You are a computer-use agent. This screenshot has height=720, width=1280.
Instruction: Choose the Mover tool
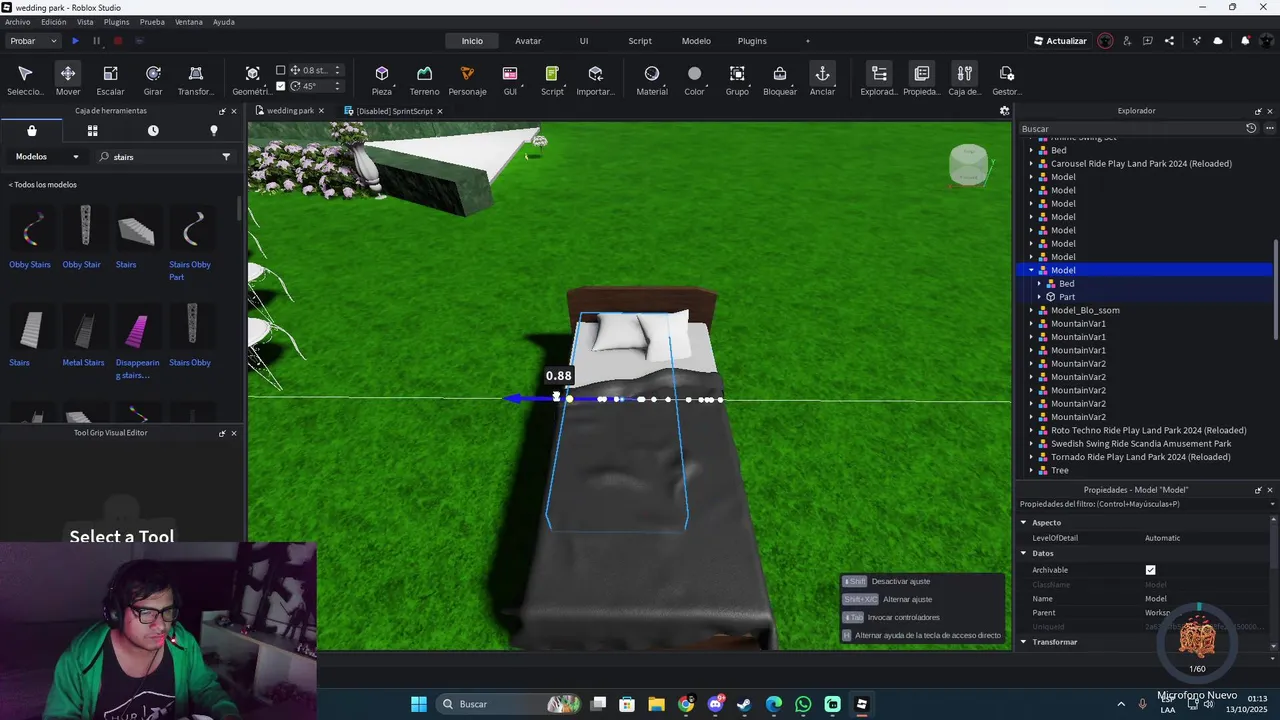(68, 80)
